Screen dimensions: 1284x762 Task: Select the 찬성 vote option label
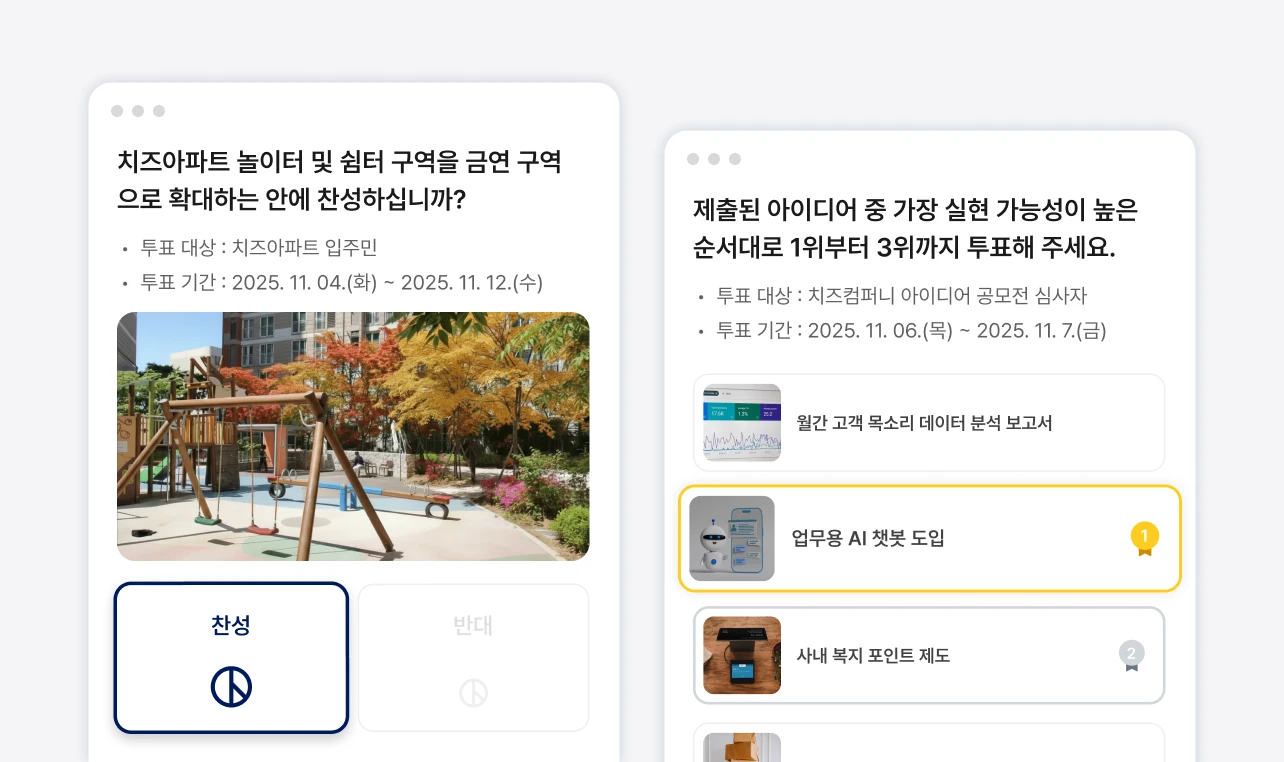231,625
